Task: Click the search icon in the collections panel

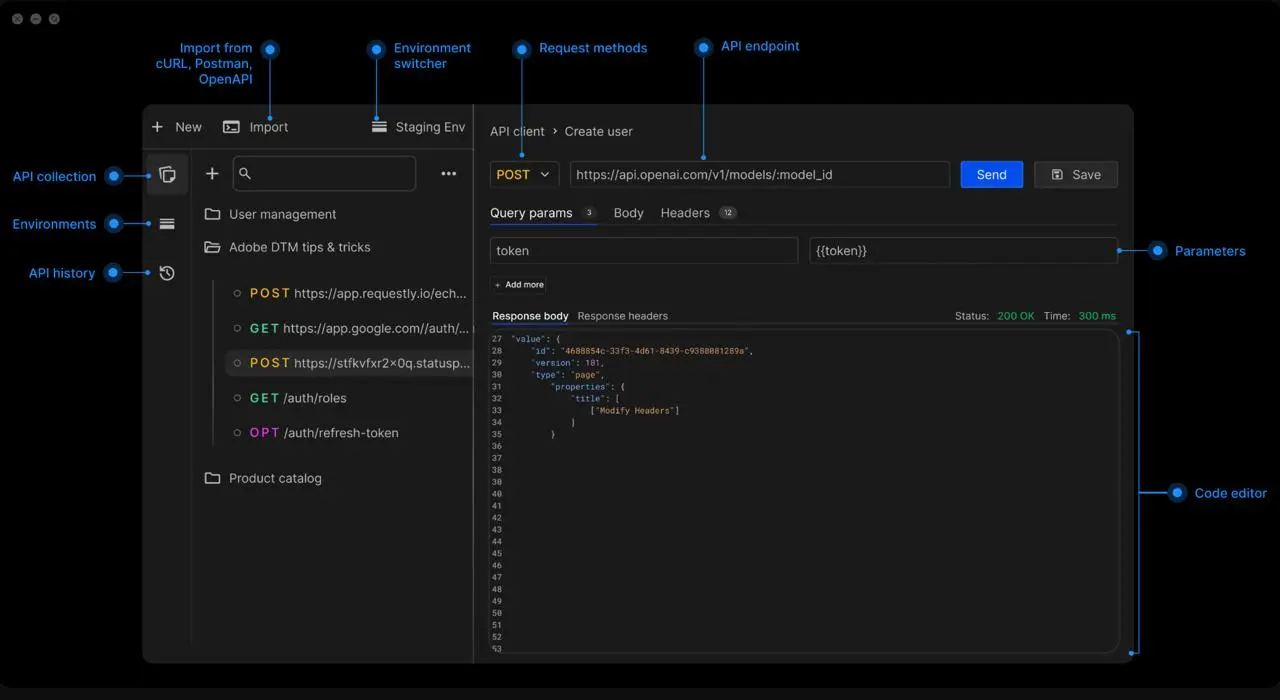Action: click(245, 173)
